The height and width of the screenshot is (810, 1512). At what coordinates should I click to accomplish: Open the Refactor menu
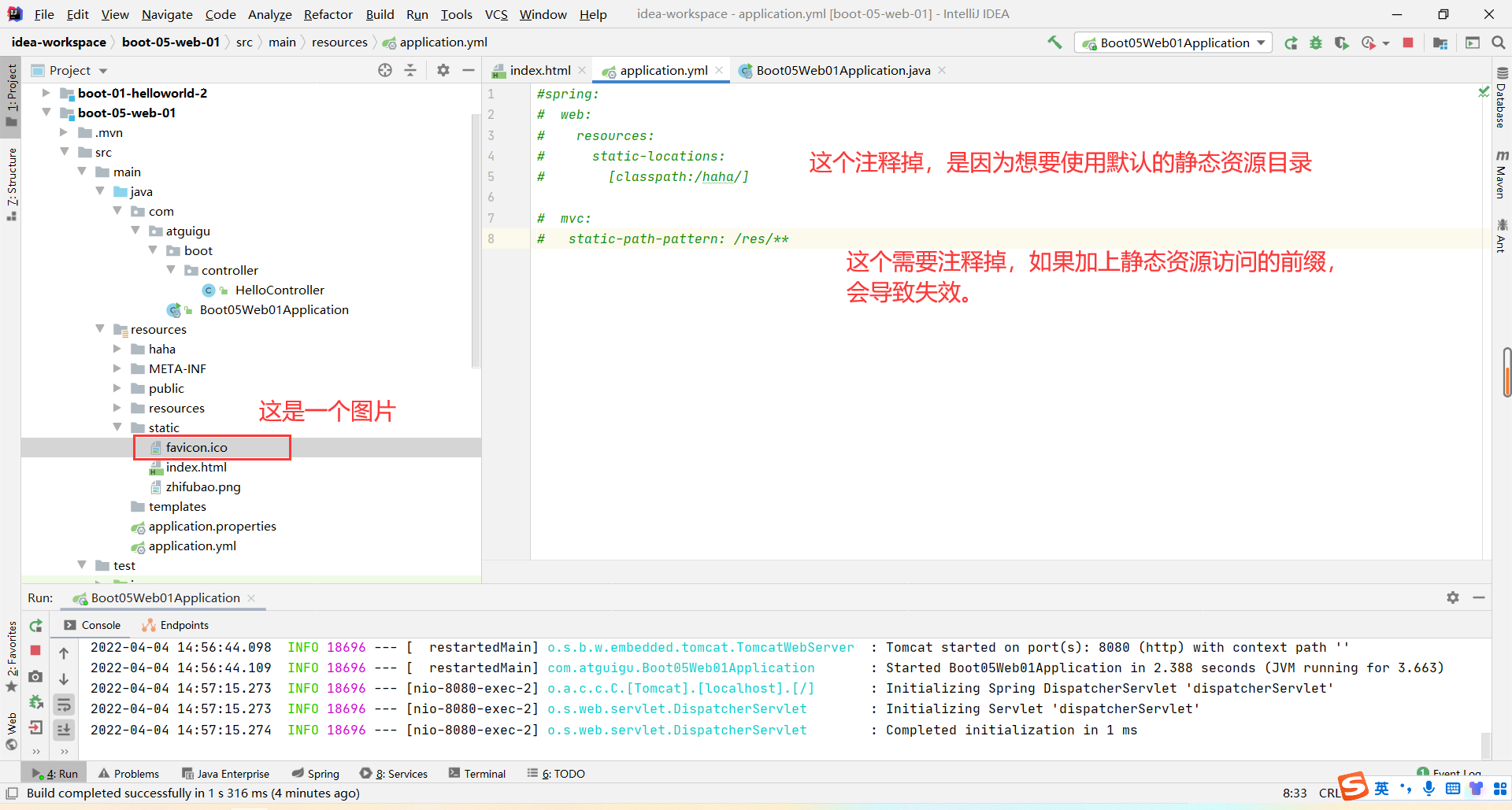(328, 14)
